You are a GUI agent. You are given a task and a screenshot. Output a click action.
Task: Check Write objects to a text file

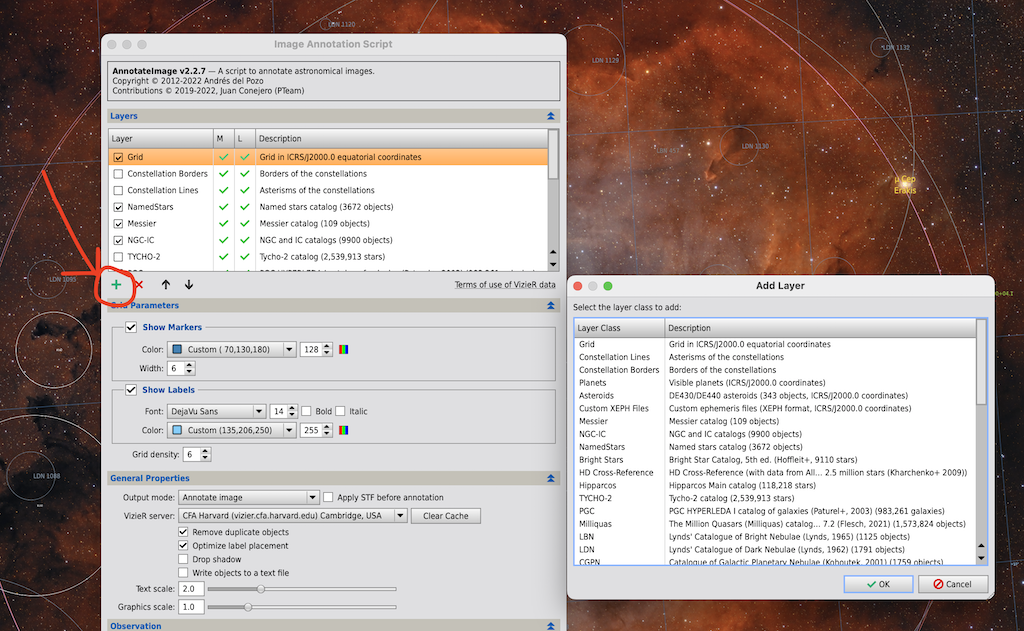pos(184,573)
